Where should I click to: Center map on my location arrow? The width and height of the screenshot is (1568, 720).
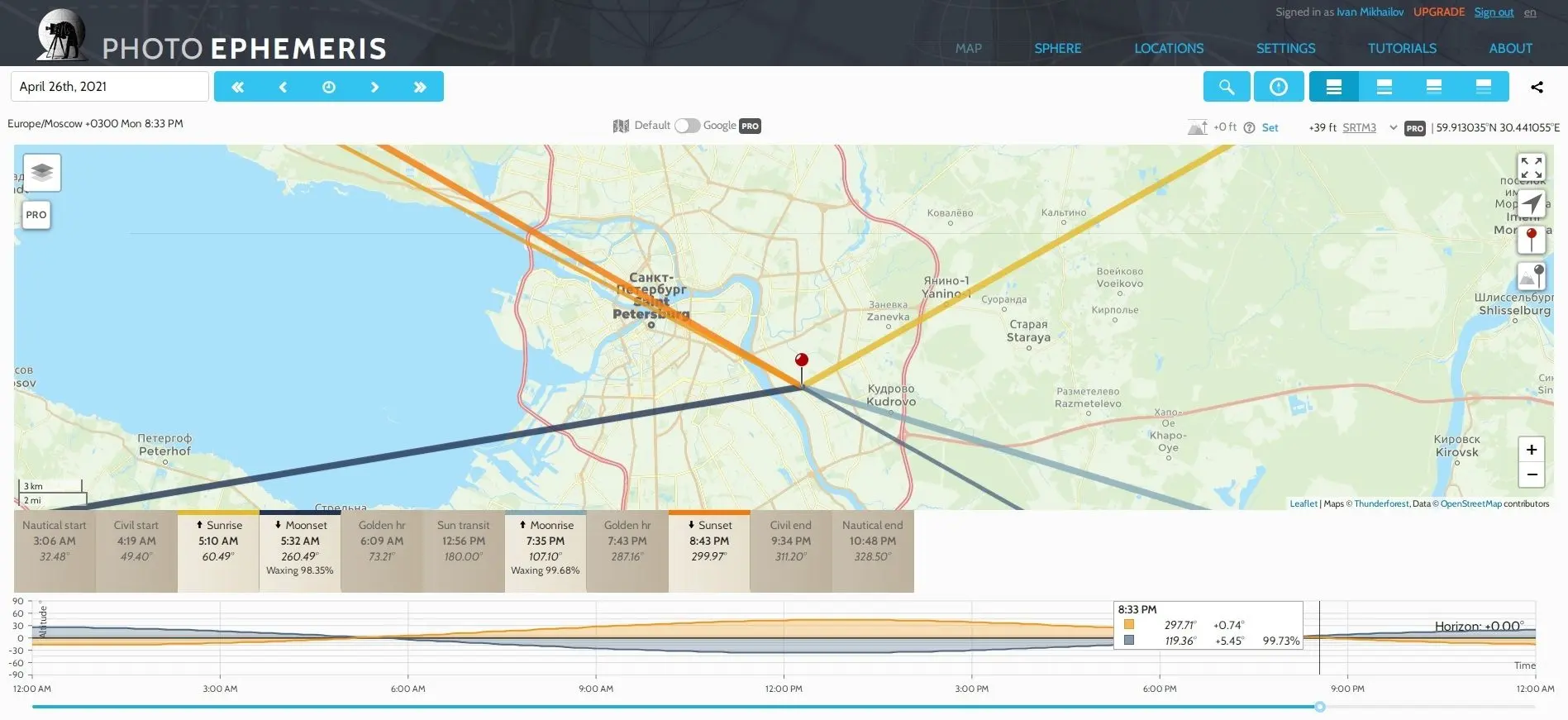pos(1531,203)
